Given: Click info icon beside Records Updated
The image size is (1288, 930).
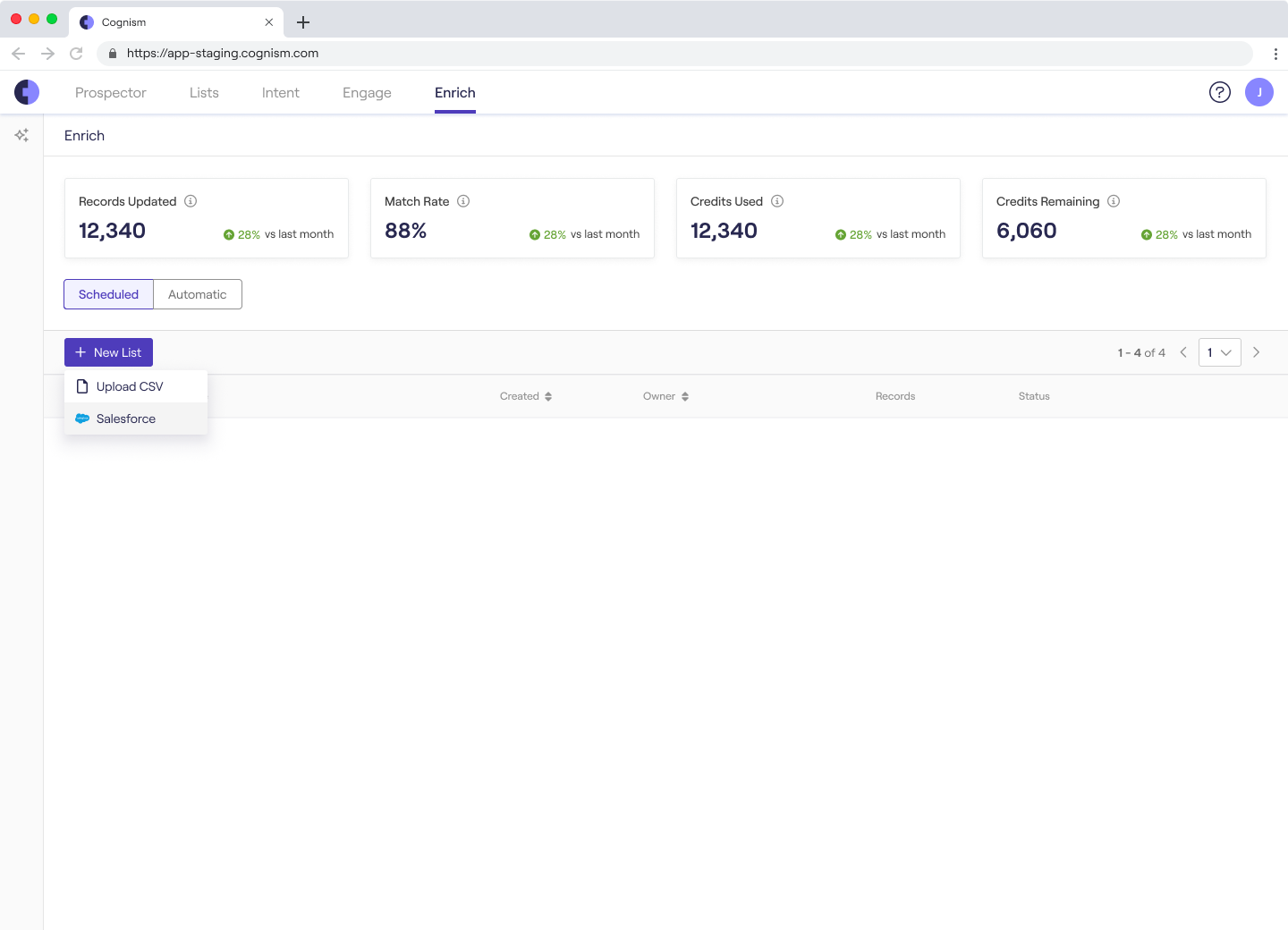Looking at the screenshot, I should 191,201.
